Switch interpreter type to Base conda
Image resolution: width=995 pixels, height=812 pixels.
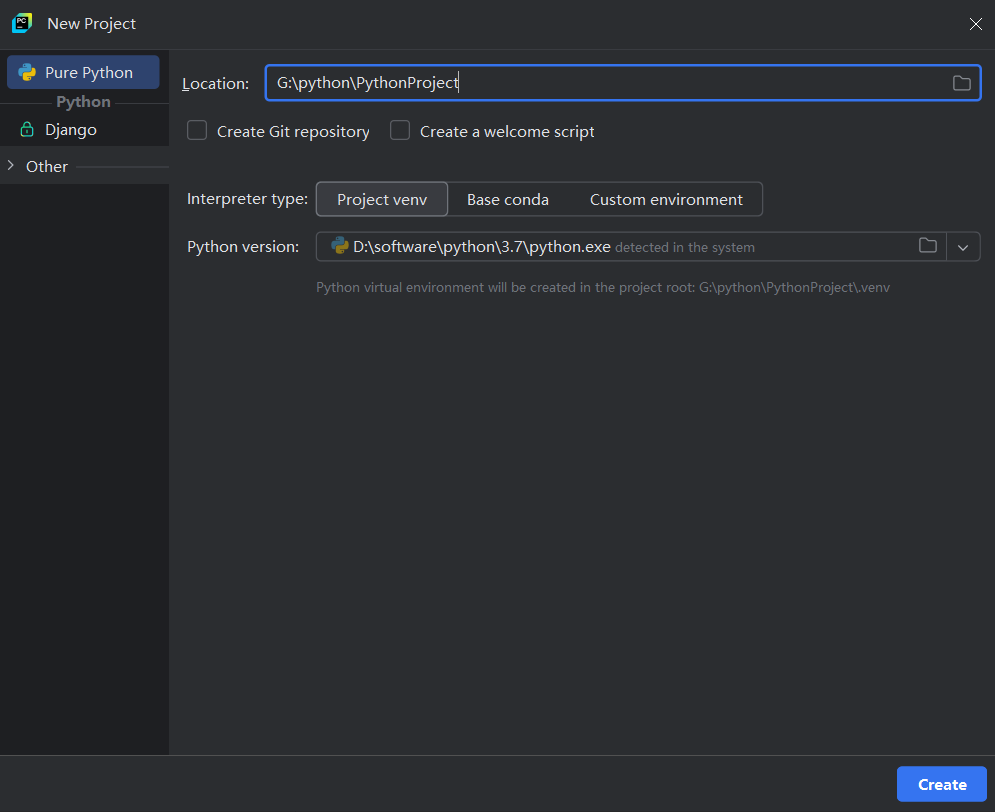coord(508,199)
